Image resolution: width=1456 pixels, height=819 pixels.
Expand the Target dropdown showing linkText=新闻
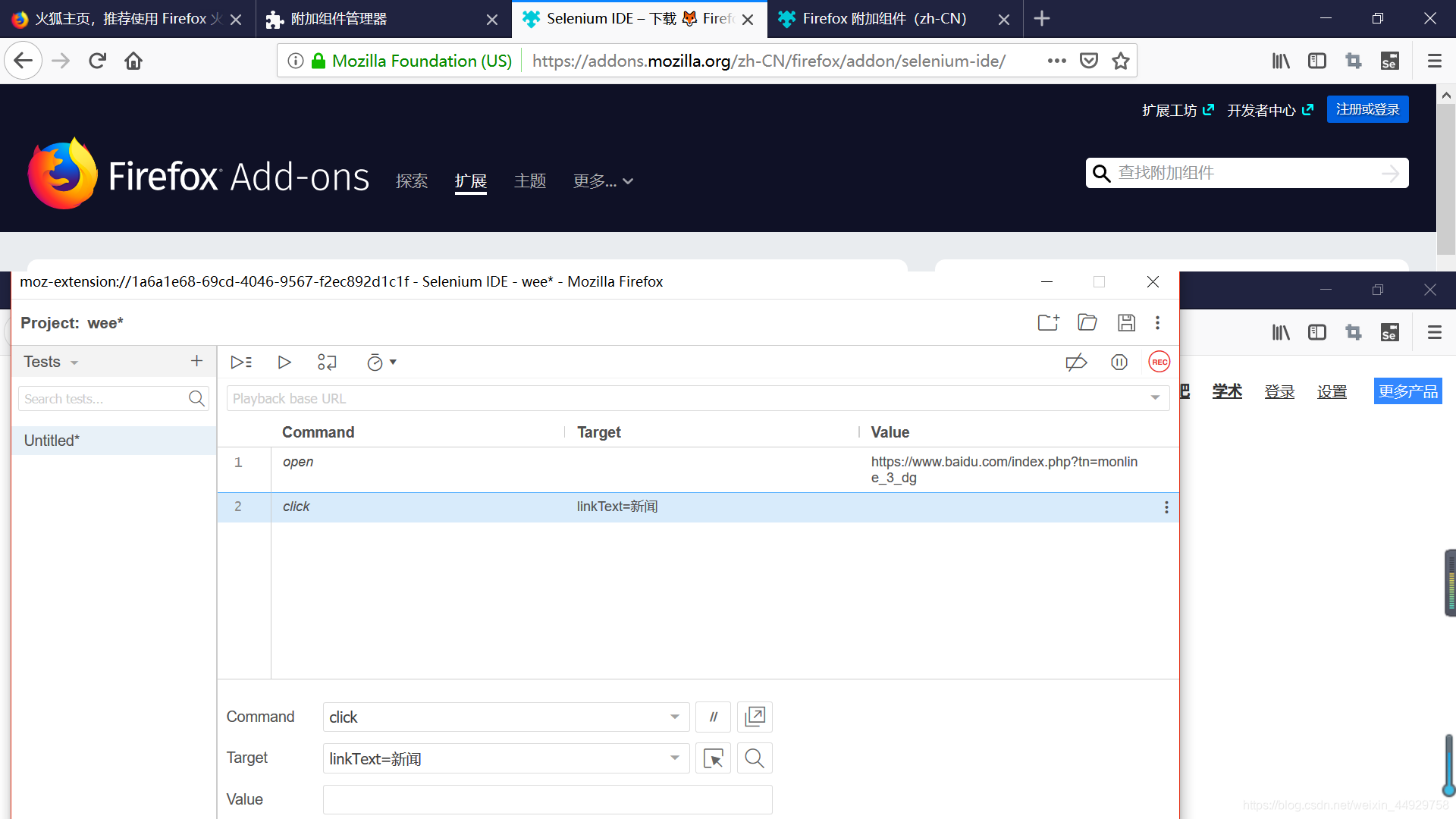point(674,758)
